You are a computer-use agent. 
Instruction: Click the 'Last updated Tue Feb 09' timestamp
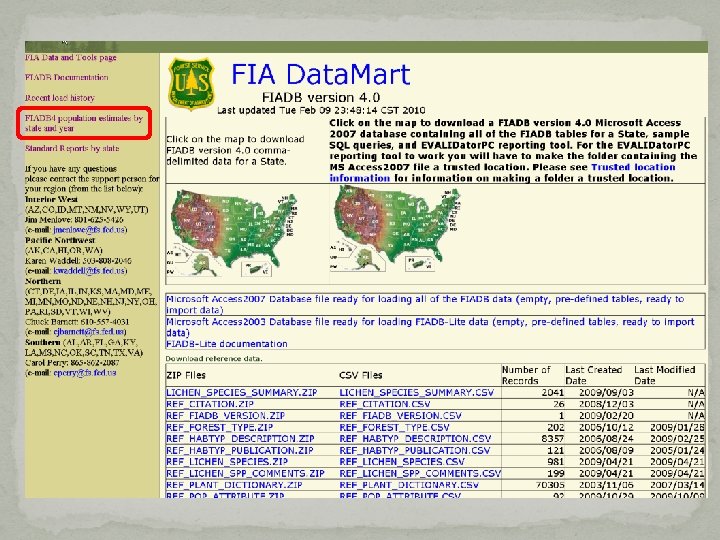(321, 110)
